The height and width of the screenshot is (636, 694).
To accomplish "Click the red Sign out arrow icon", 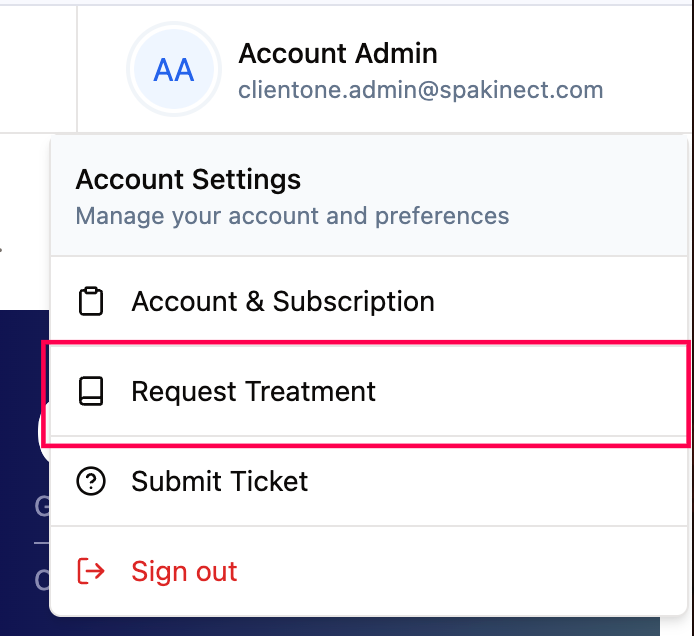I will point(91,571).
